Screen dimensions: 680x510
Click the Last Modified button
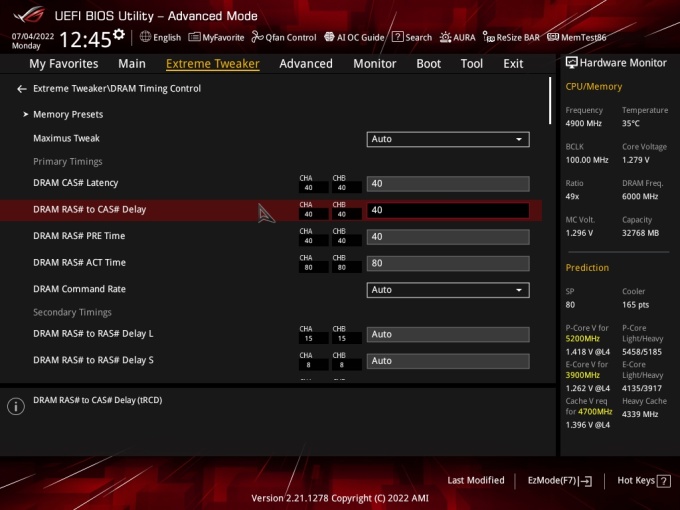click(476, 481)
